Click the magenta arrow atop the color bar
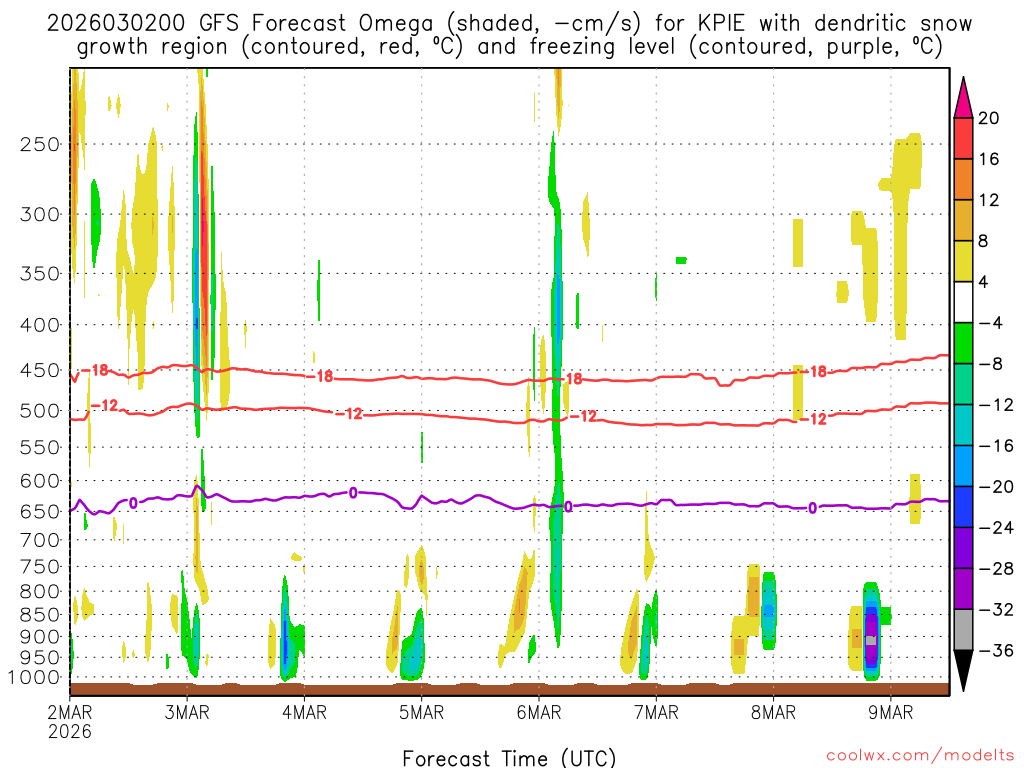The image size is (1024, 768). pyautogui.click(x=963, y=97)
